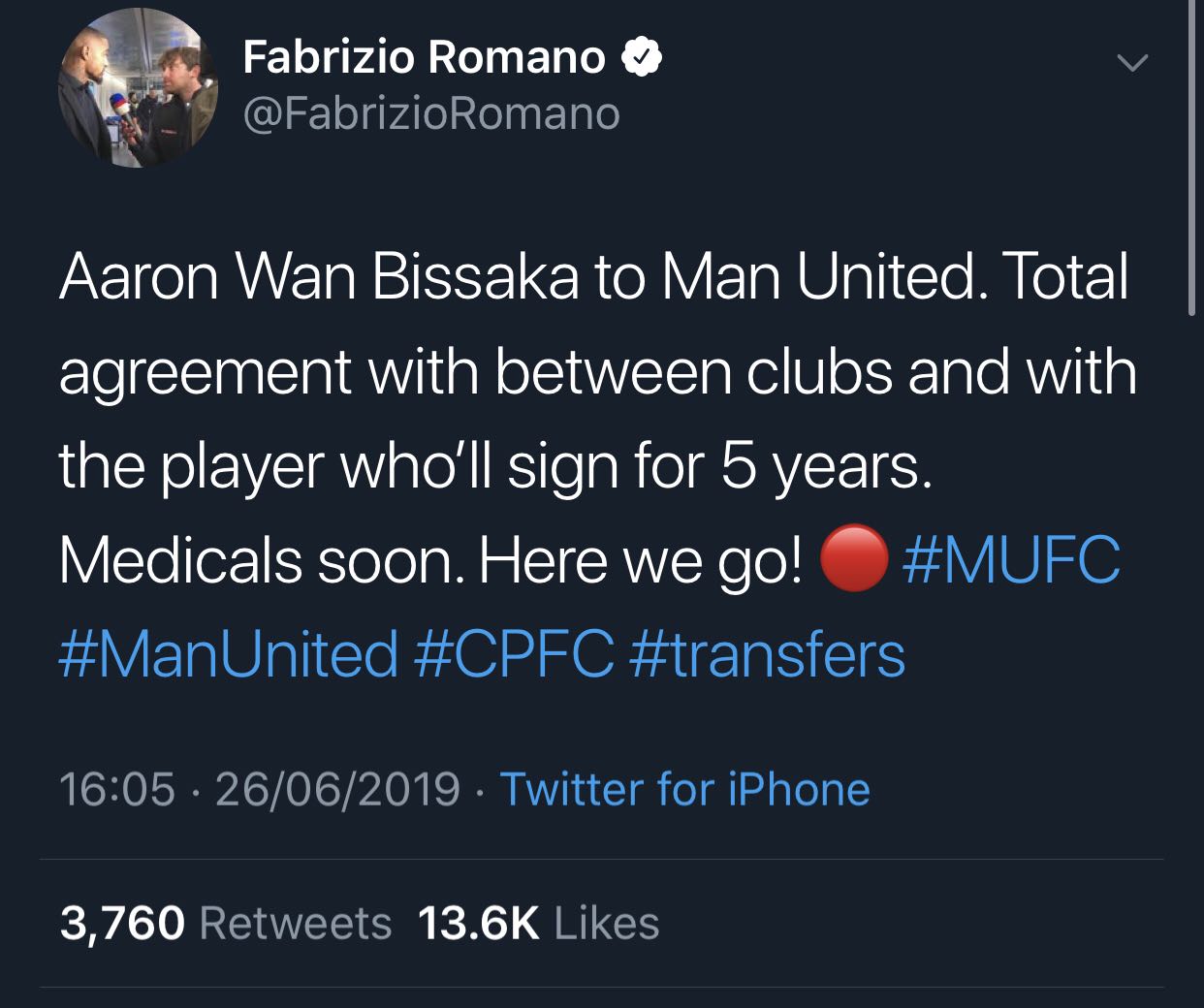Click the 16:05 timestamp
This screenshot has width=1204, height=1008.
(x=117, y=789)
